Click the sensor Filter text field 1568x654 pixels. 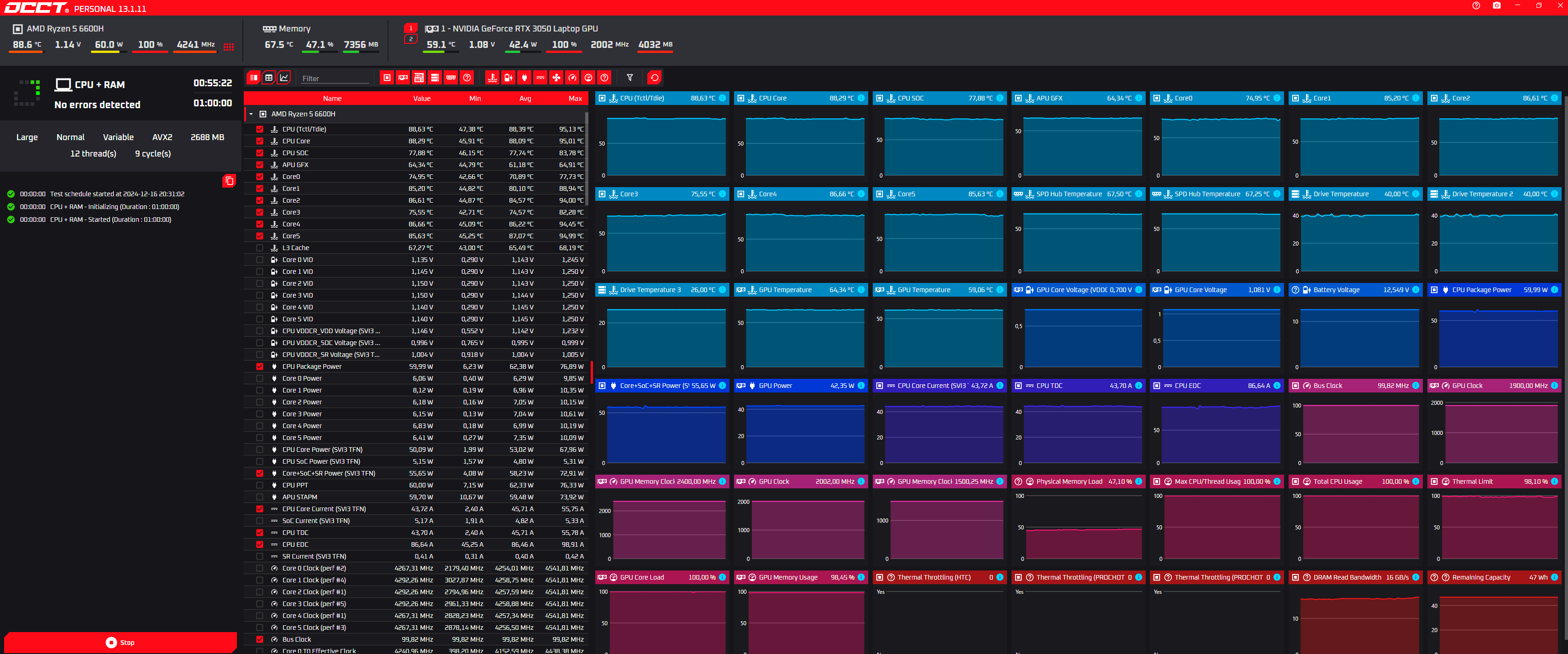[x=335, y=78]
